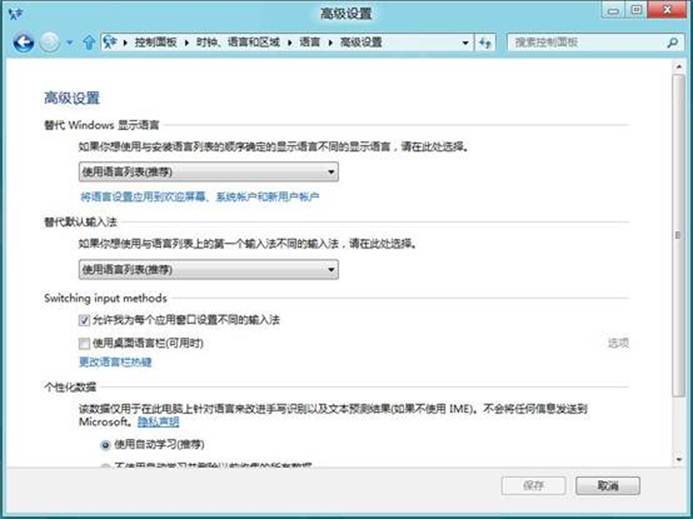Select 使用自动学习(推荐) radio button
693x519 pixels.
click(x=106, y=445)
